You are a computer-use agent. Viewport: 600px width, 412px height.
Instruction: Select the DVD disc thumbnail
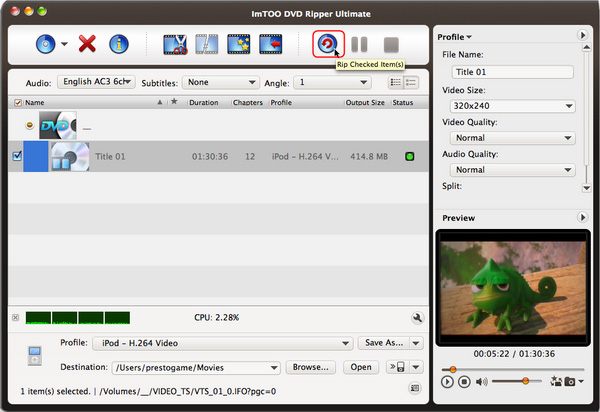[58, 125]
